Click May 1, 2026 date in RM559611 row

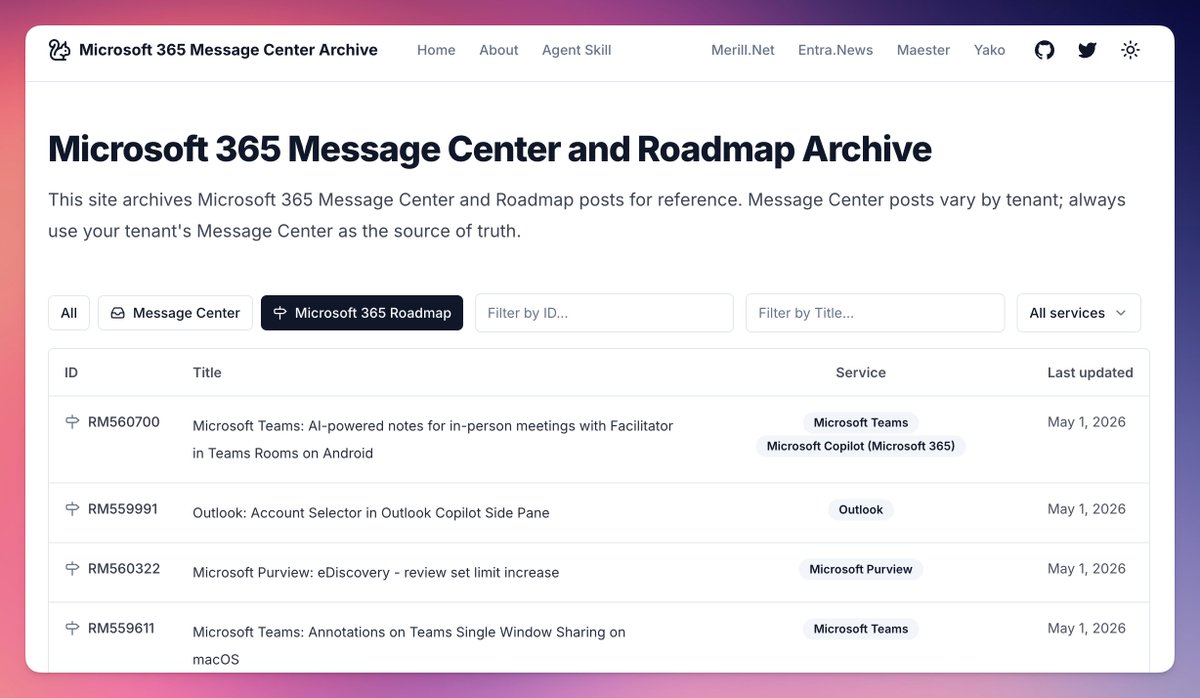pos(1086,629)
